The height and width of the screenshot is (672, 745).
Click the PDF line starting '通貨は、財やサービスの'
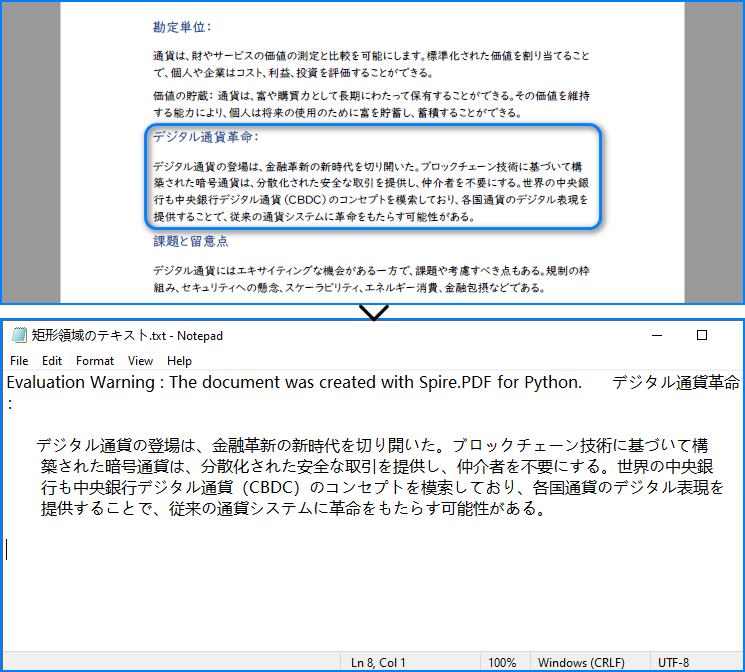[x=371, y=56]
